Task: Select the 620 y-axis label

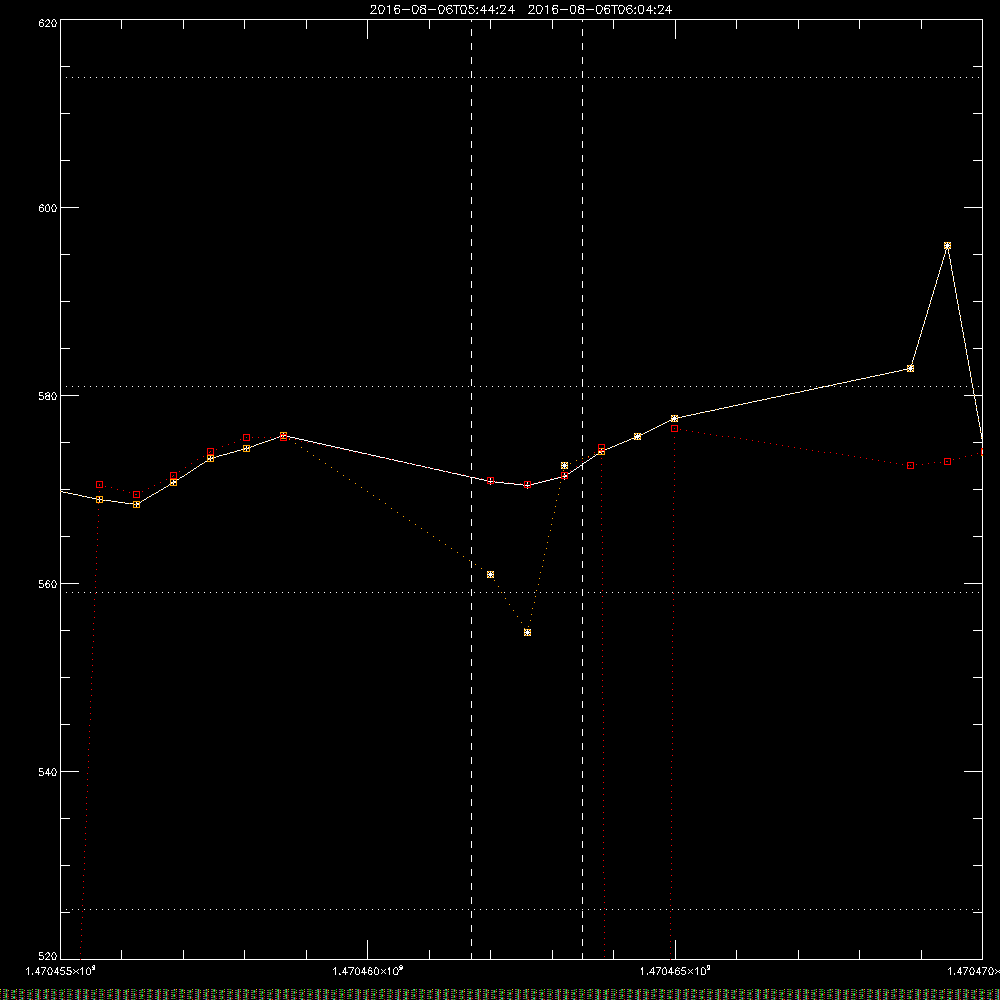Action: point(49,24)
